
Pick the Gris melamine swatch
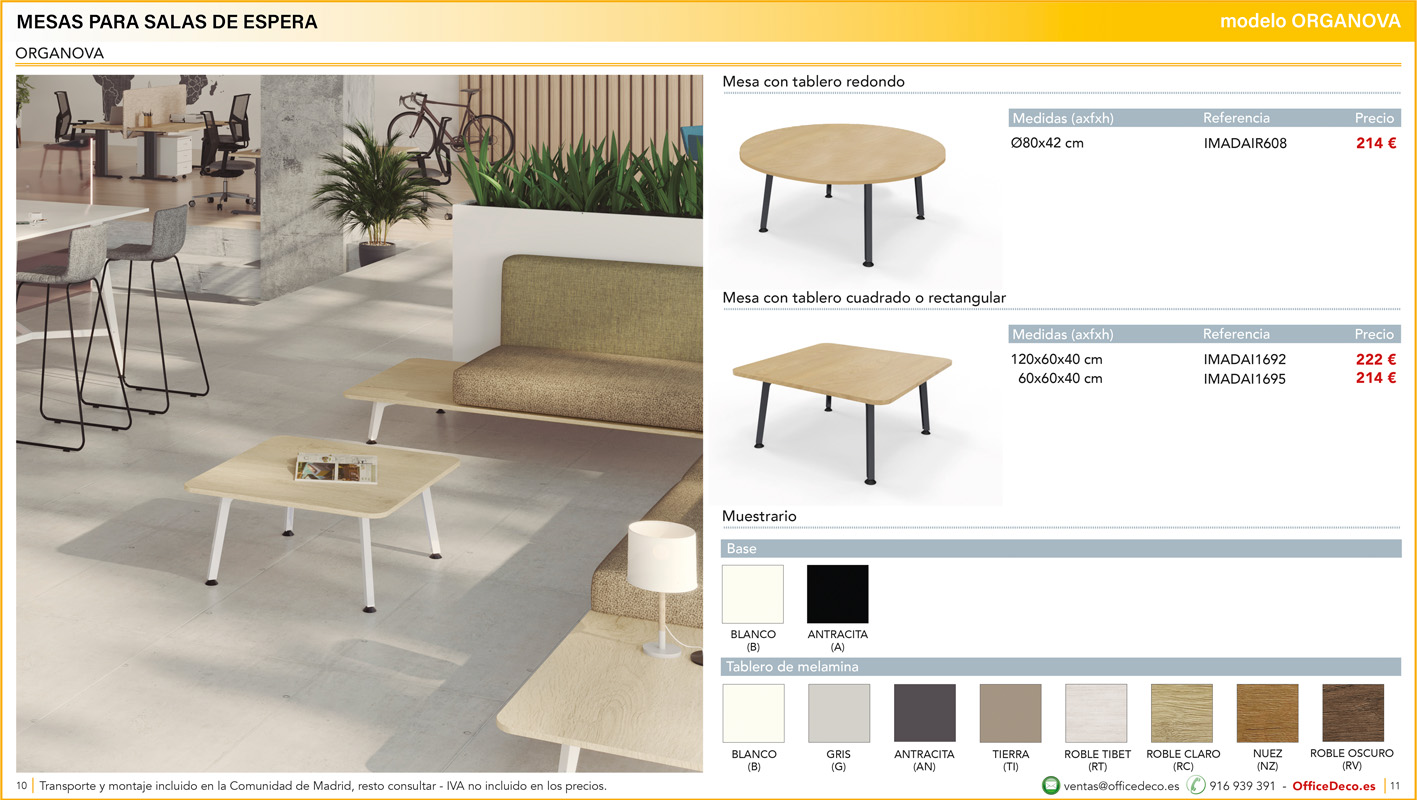point(839,713)
